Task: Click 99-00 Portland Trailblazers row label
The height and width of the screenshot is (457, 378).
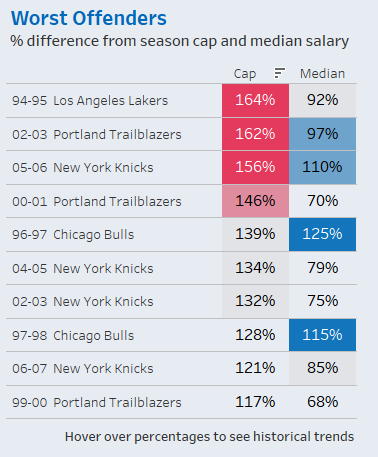Action: [97, 402]
